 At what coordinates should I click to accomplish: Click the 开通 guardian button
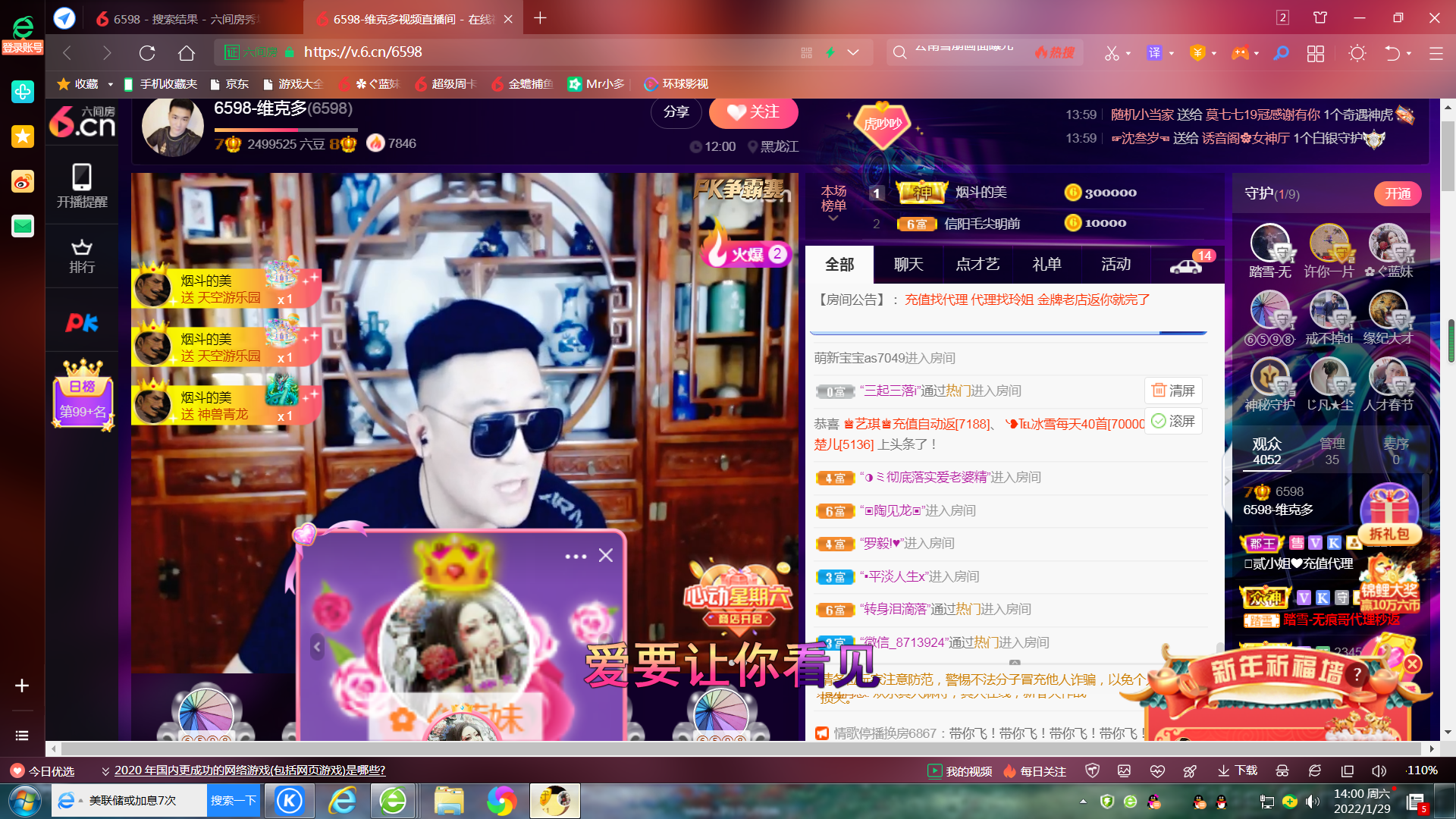(1398, 194)
